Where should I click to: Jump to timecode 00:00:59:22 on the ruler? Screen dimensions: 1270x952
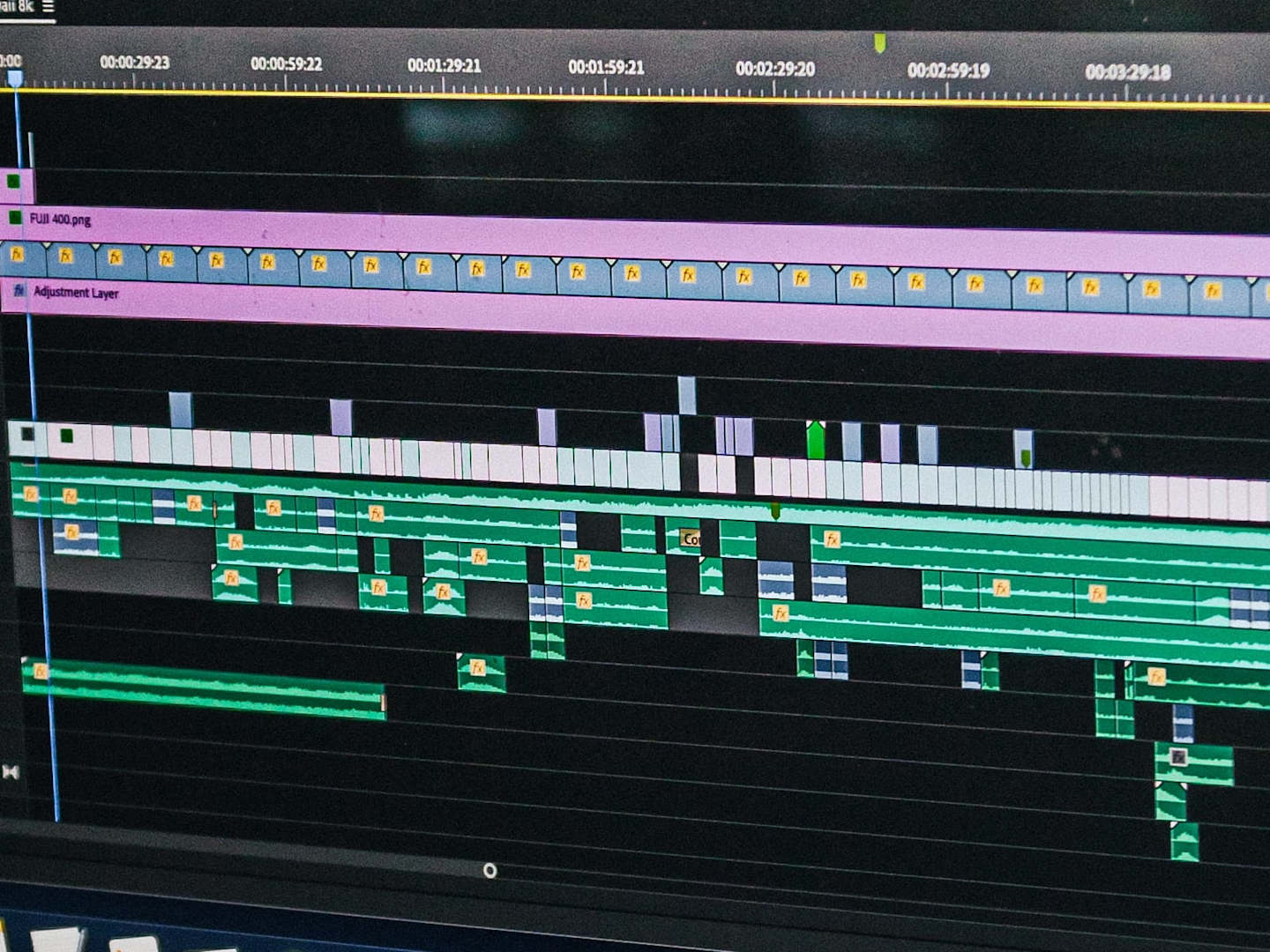point(286,63)
